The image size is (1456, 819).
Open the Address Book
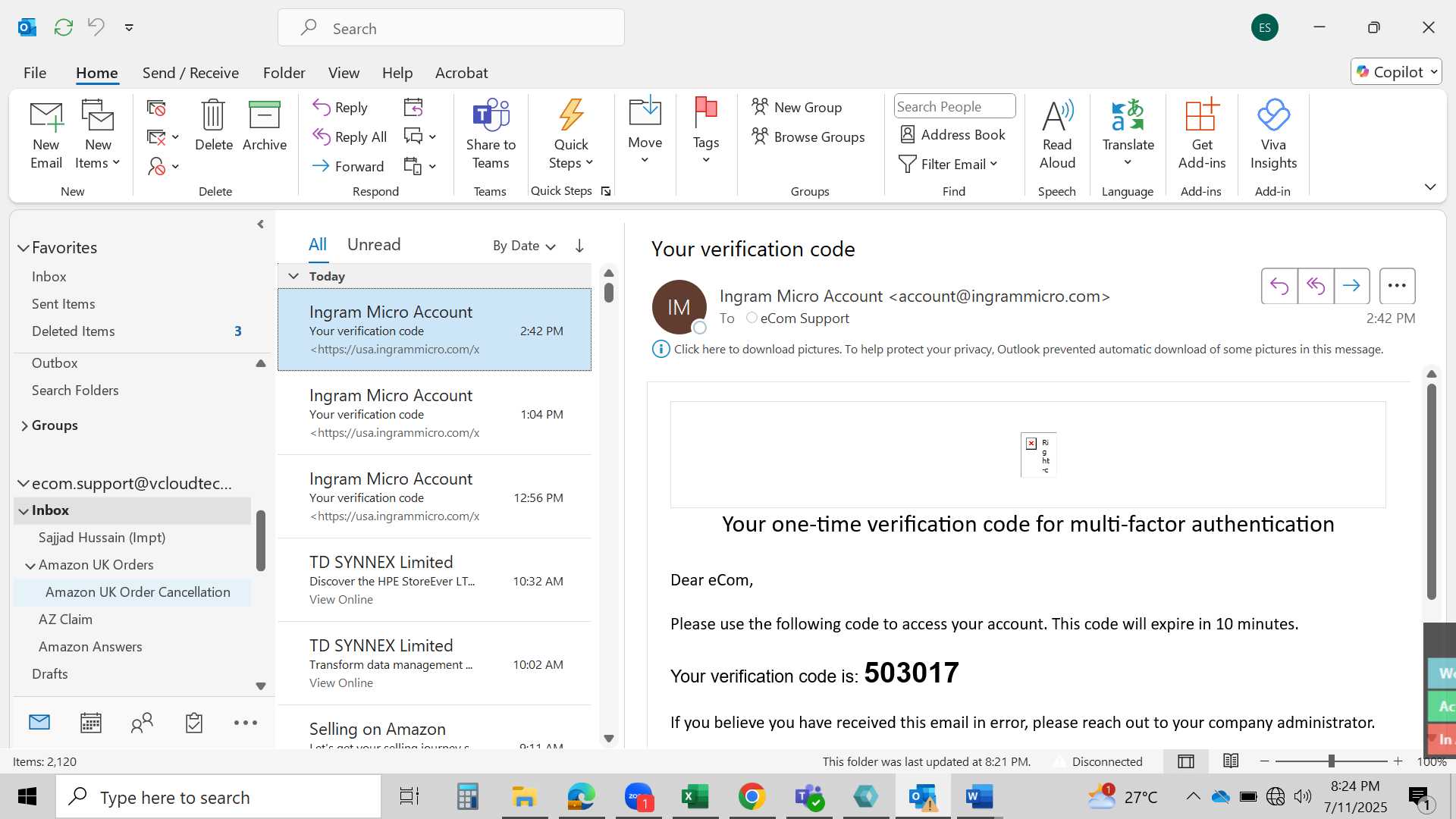tap(952, 135)
